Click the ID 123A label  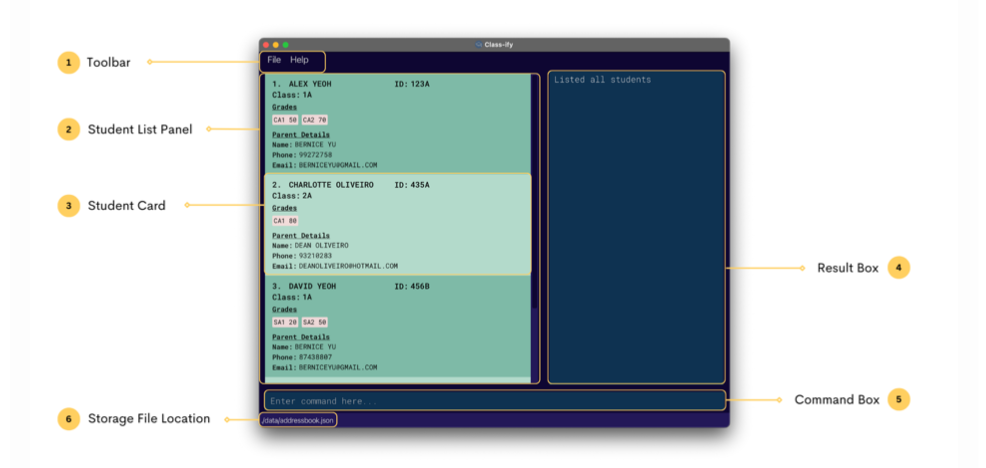coord(412,84)
